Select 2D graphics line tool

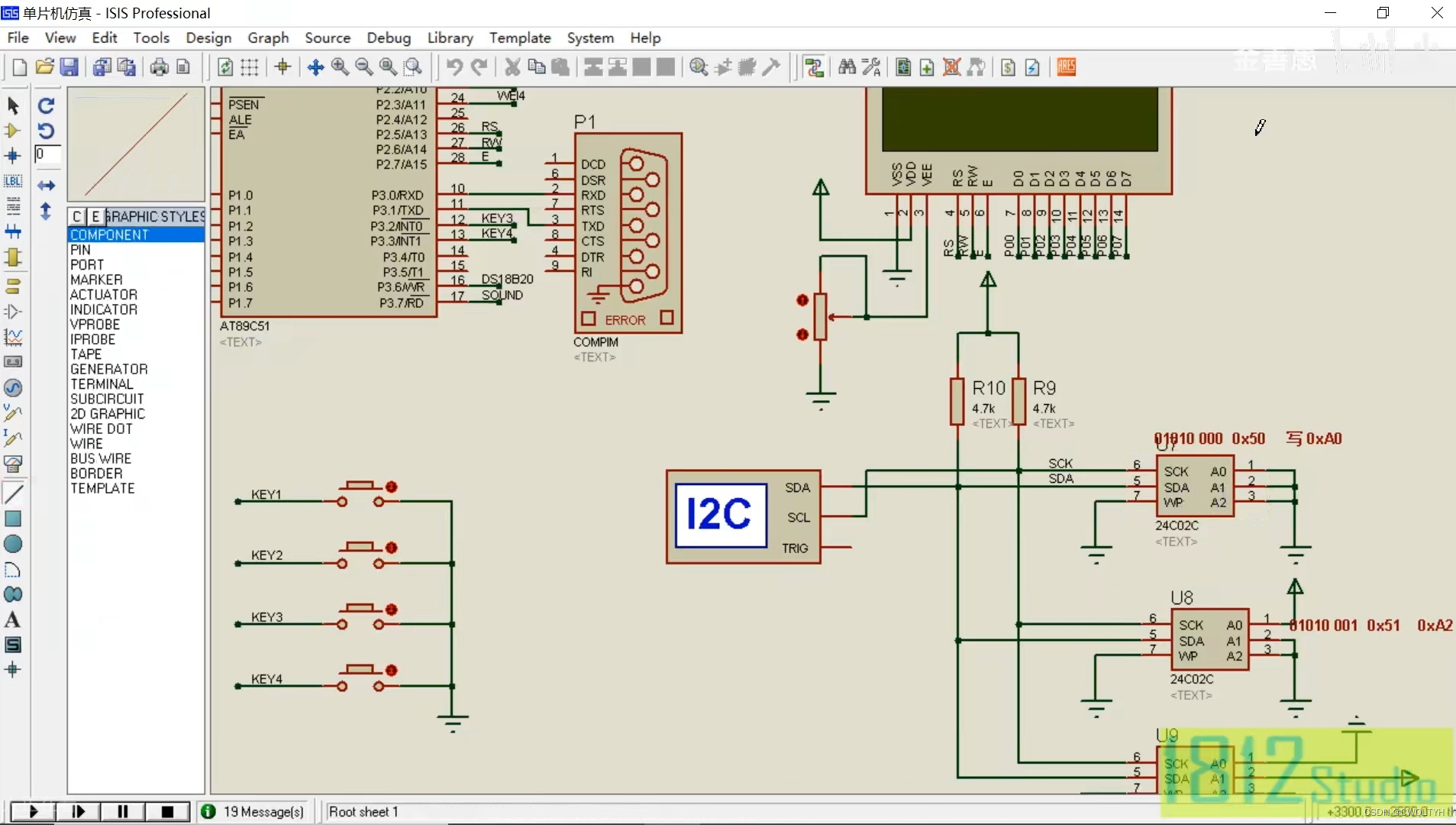[13, 493]
